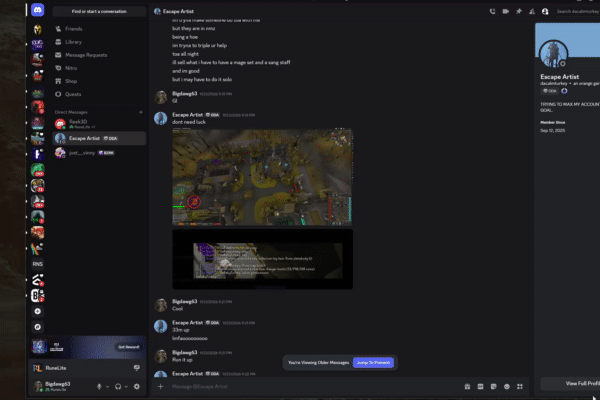Open the RNS server
This screenshot has height=400, width=600.
click(x=38, y=264)
